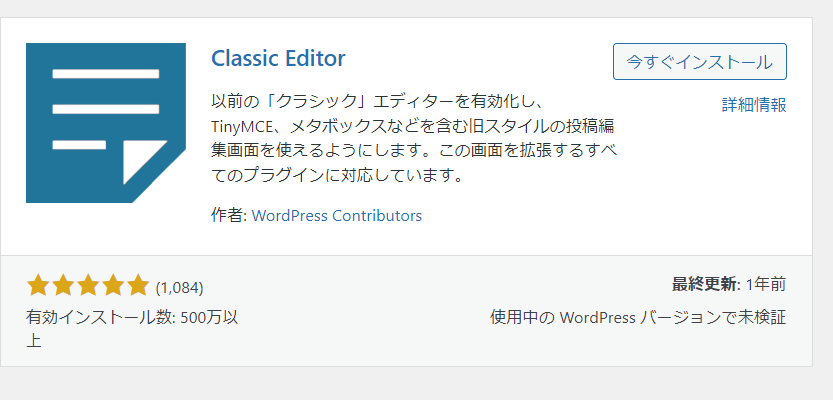The image size is (833, 400).
Task: Click the second rating star
Action: tap(63, 286)
